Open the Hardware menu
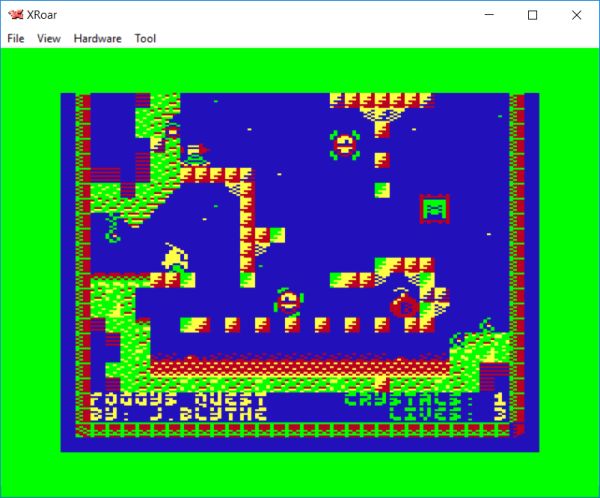Screen dimensions: 600x498 [x=97, y=39]
